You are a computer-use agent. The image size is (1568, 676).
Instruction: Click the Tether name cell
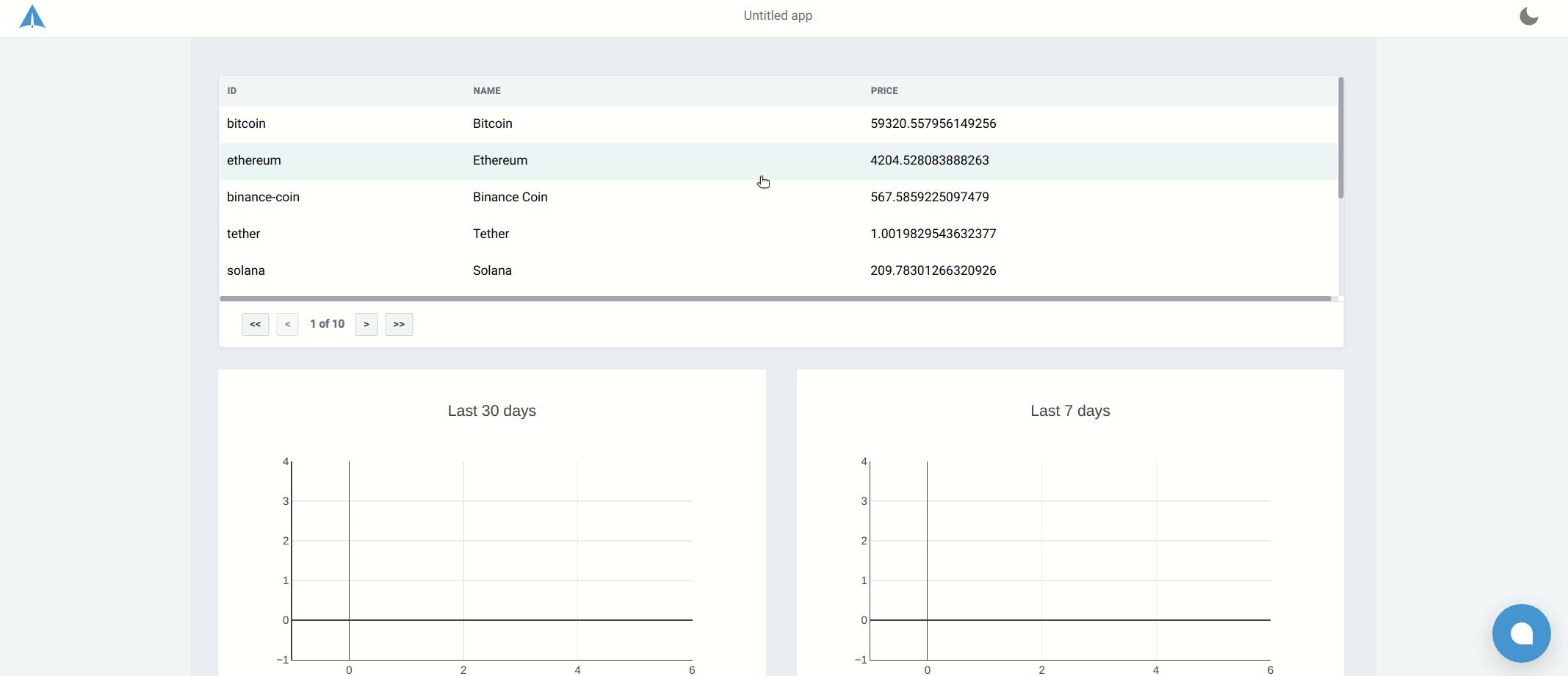pyautogui.click(x=491, y=234)
